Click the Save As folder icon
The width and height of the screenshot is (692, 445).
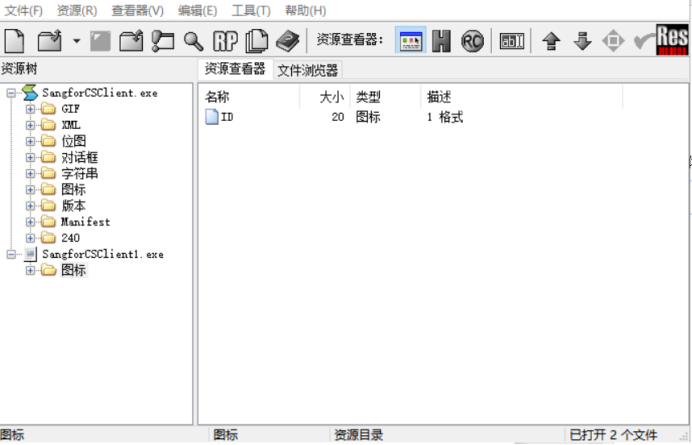click(131, 41)
